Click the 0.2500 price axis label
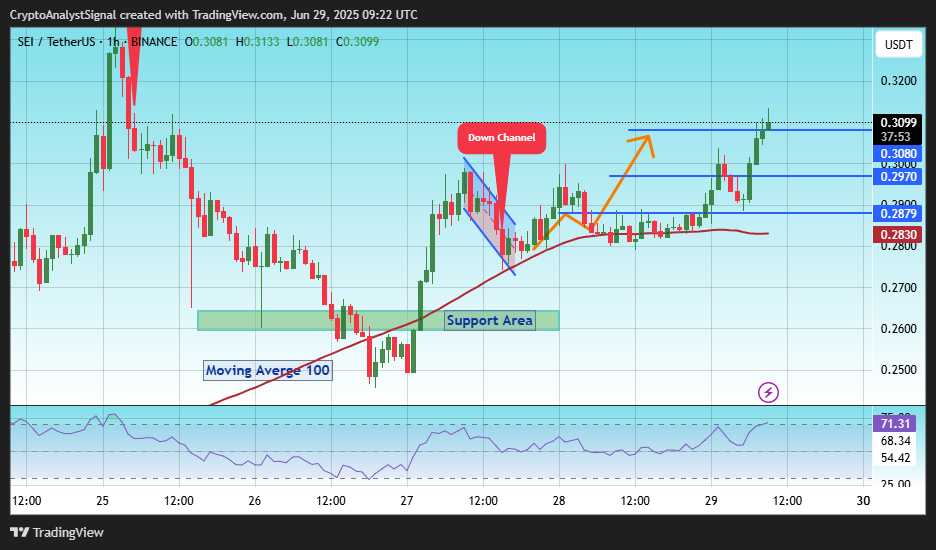The width and height of the screenshot is (936, 550). (x=898, y=370)
